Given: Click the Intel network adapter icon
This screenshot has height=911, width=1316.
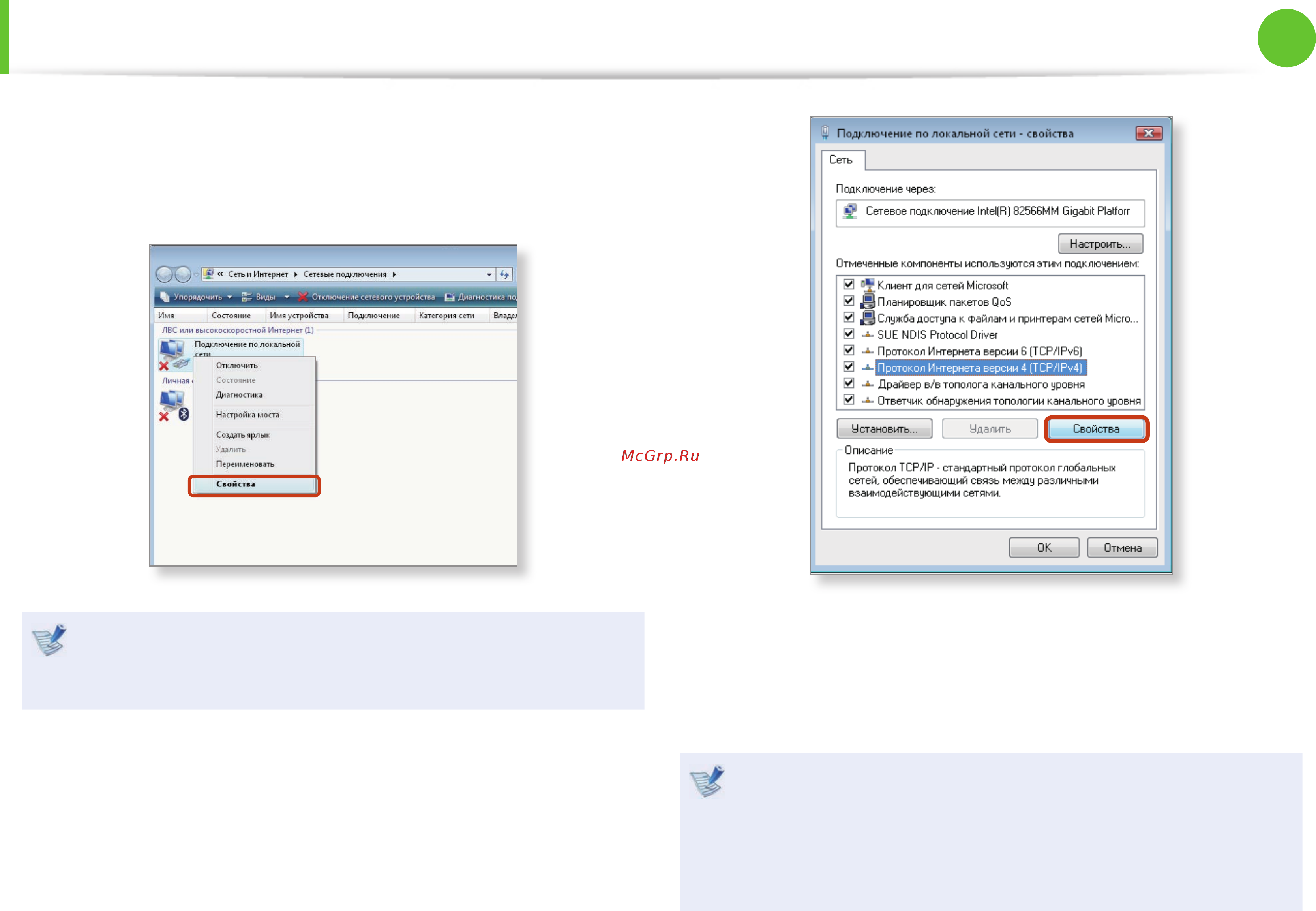Looking at the screenshot, I should tap(851, 211).
